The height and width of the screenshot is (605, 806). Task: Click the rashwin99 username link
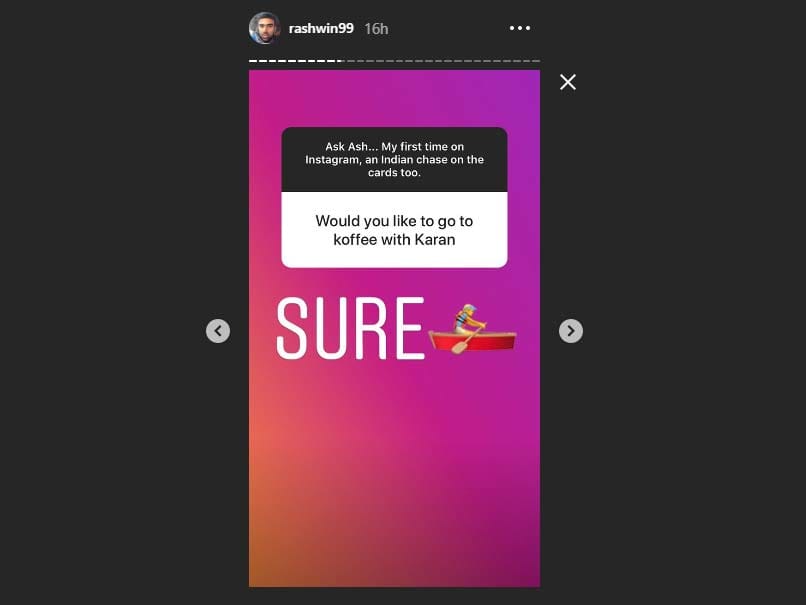coord(321,28)
